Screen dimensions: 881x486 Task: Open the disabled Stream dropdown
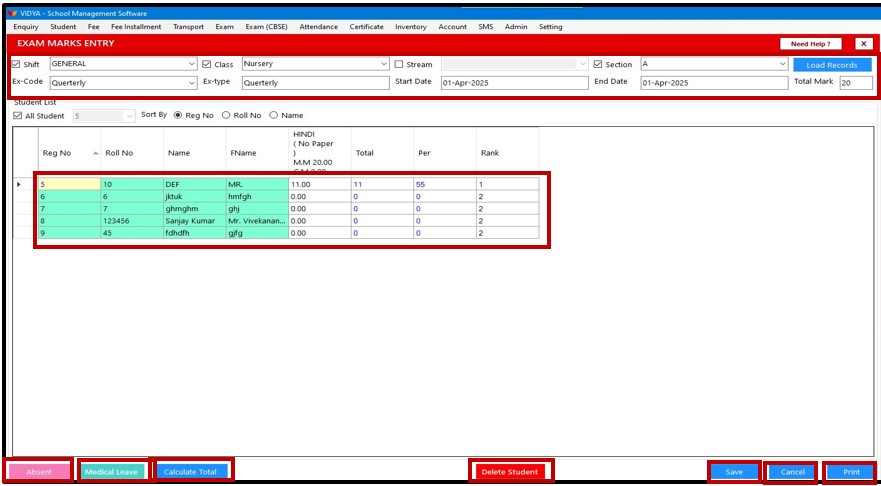[x=583, y=64]
